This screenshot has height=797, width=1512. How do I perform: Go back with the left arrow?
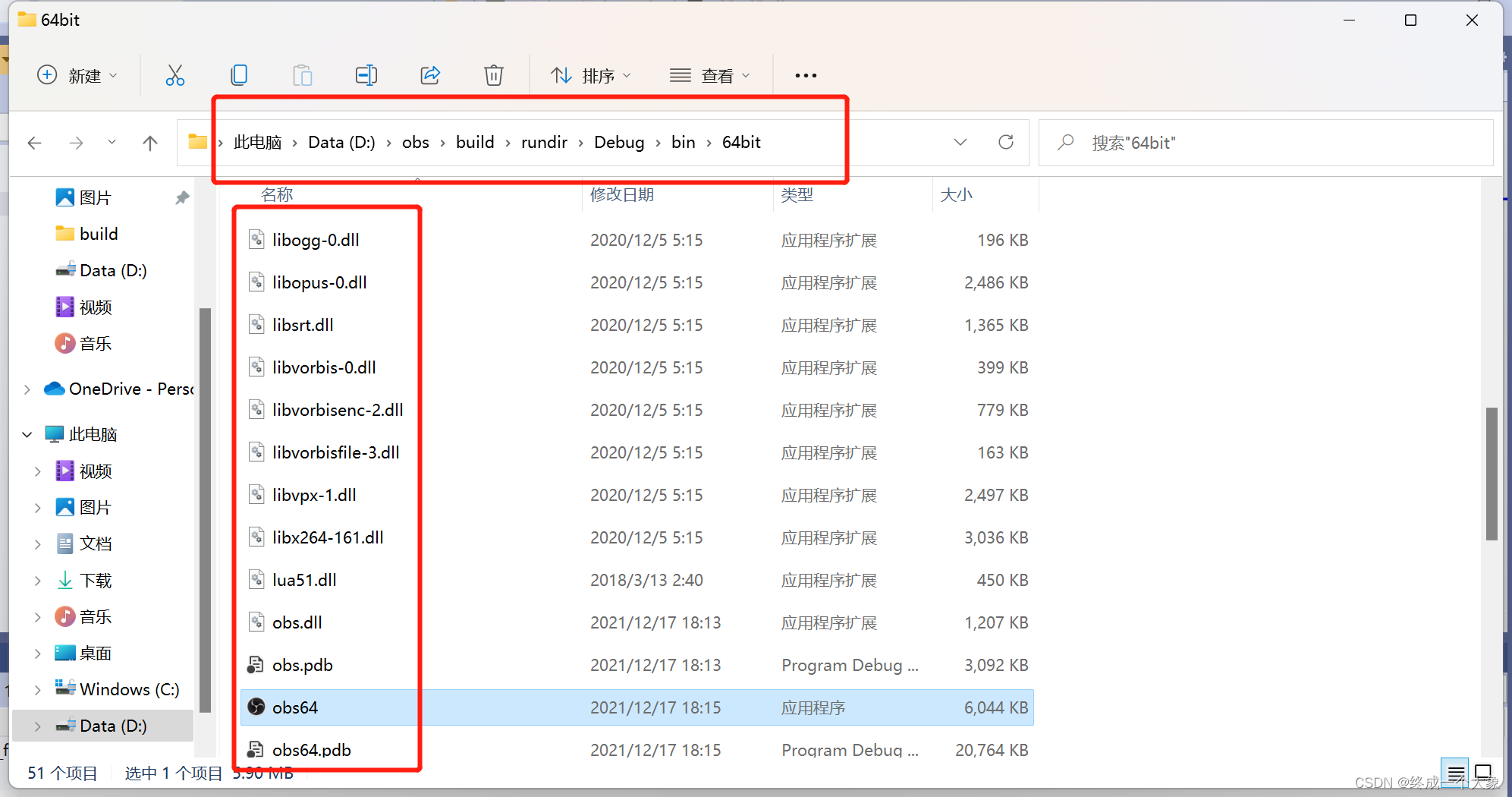[x=35, y=143]
